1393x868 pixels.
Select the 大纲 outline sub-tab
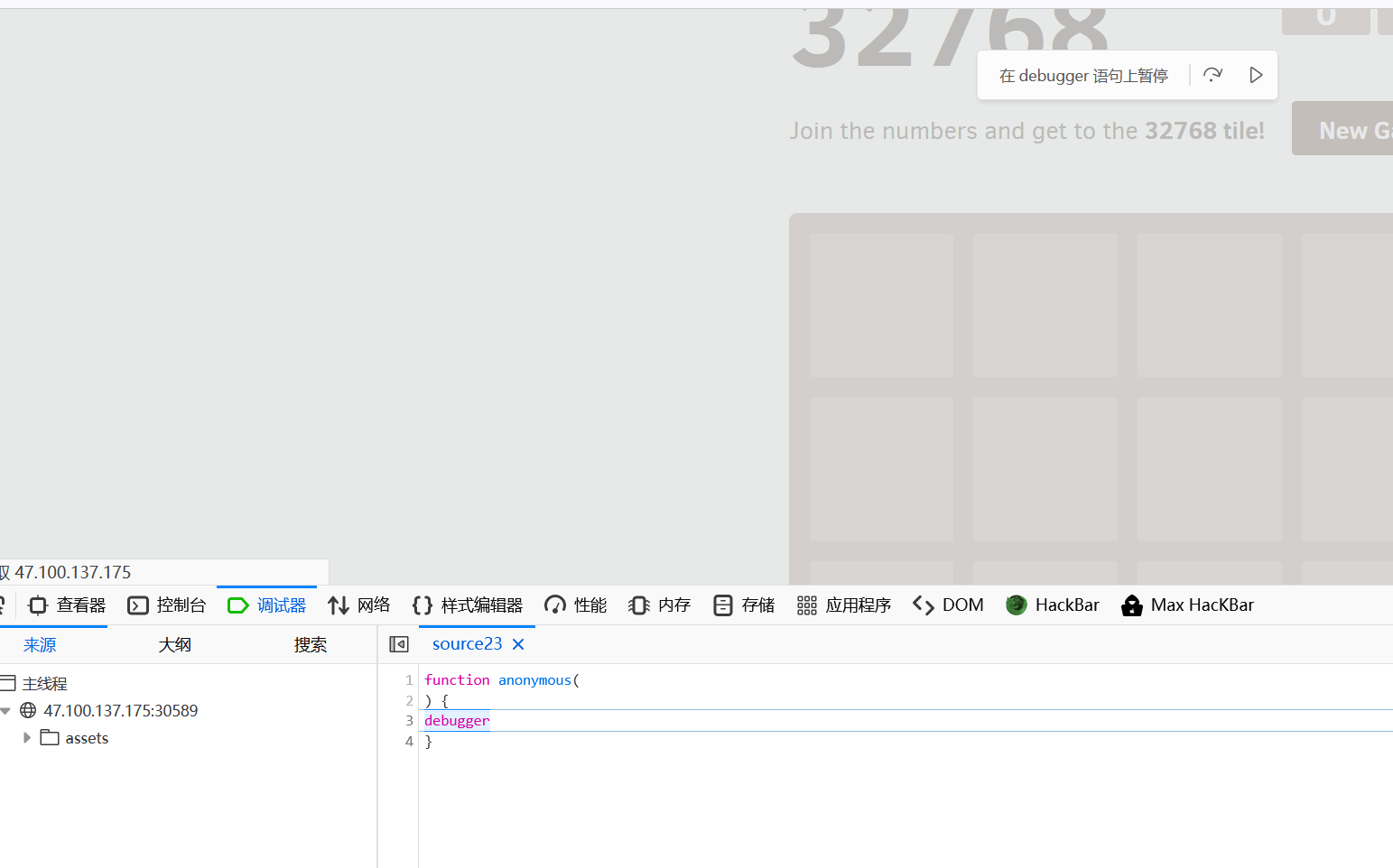[174, 645]
